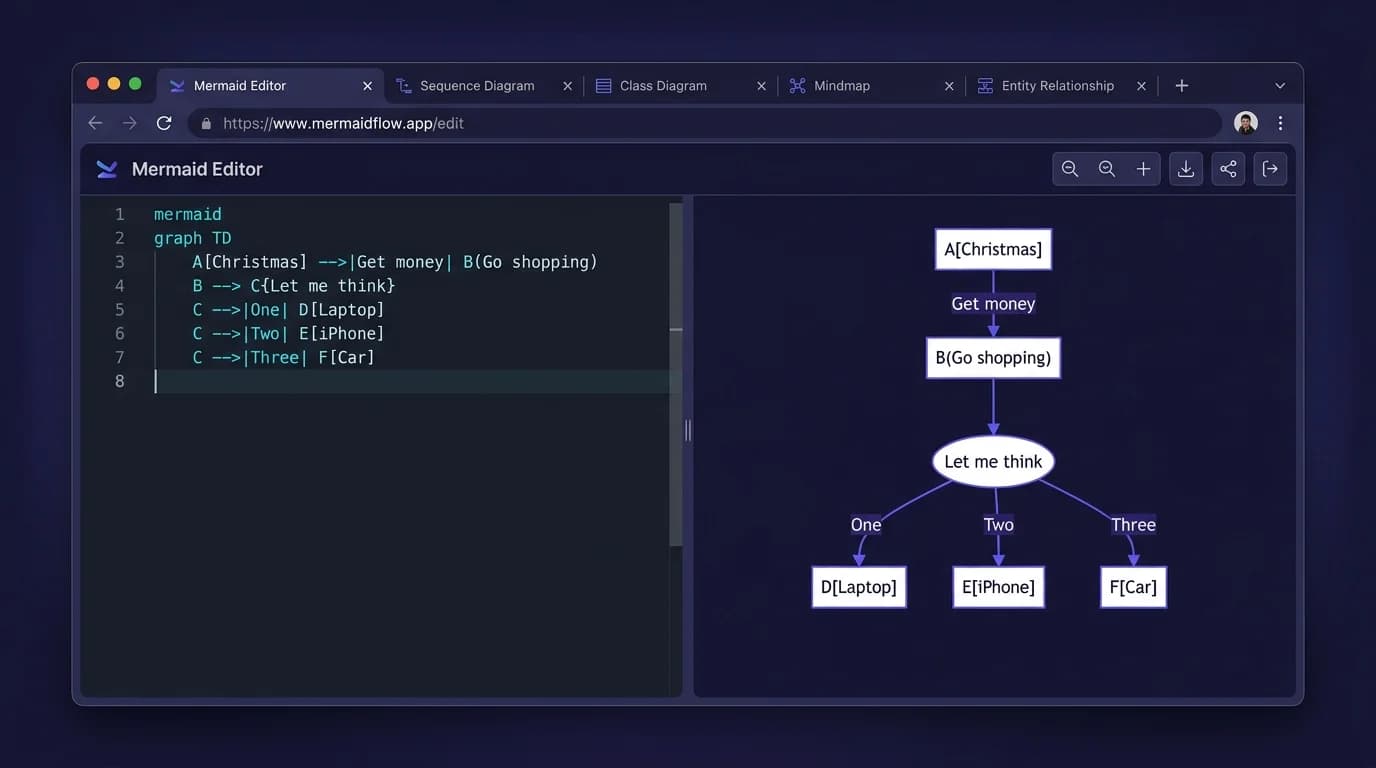Screen dimensions: 1376x768
Task: Open a new browser tab with plus
Action: click(x=1182, y=86)
